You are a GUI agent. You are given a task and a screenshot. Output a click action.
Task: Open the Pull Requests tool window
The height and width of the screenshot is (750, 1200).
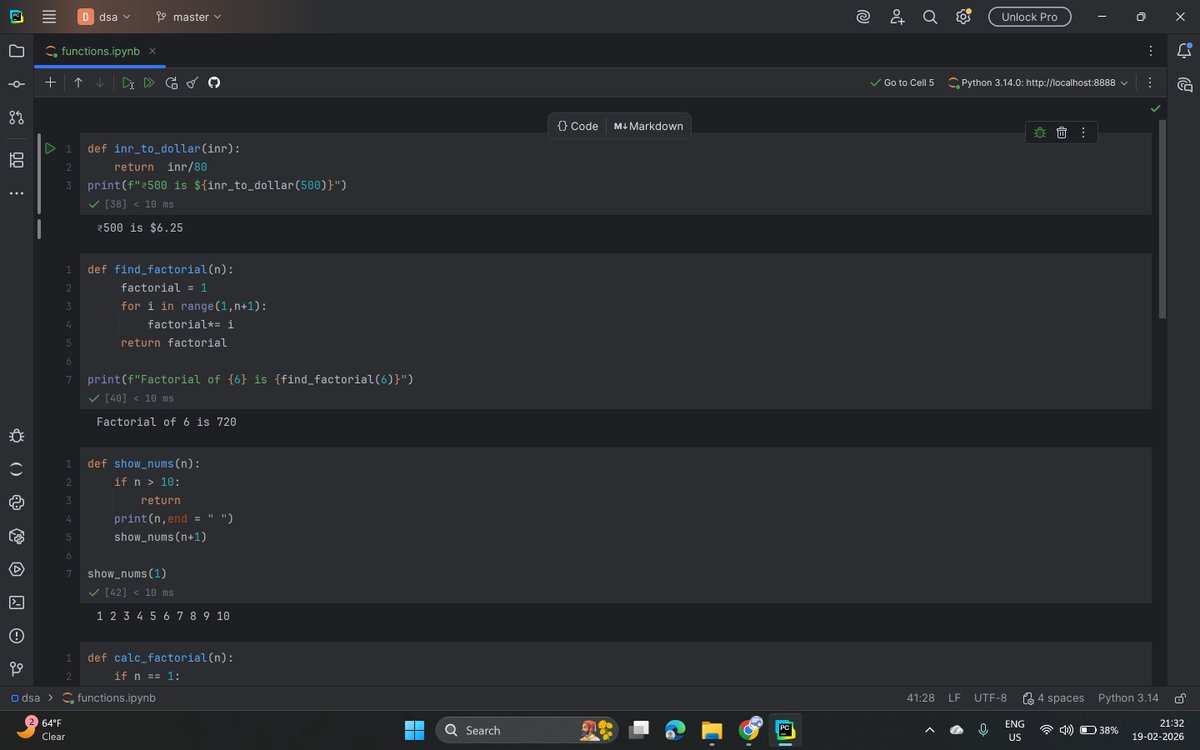tap(16, 118)
